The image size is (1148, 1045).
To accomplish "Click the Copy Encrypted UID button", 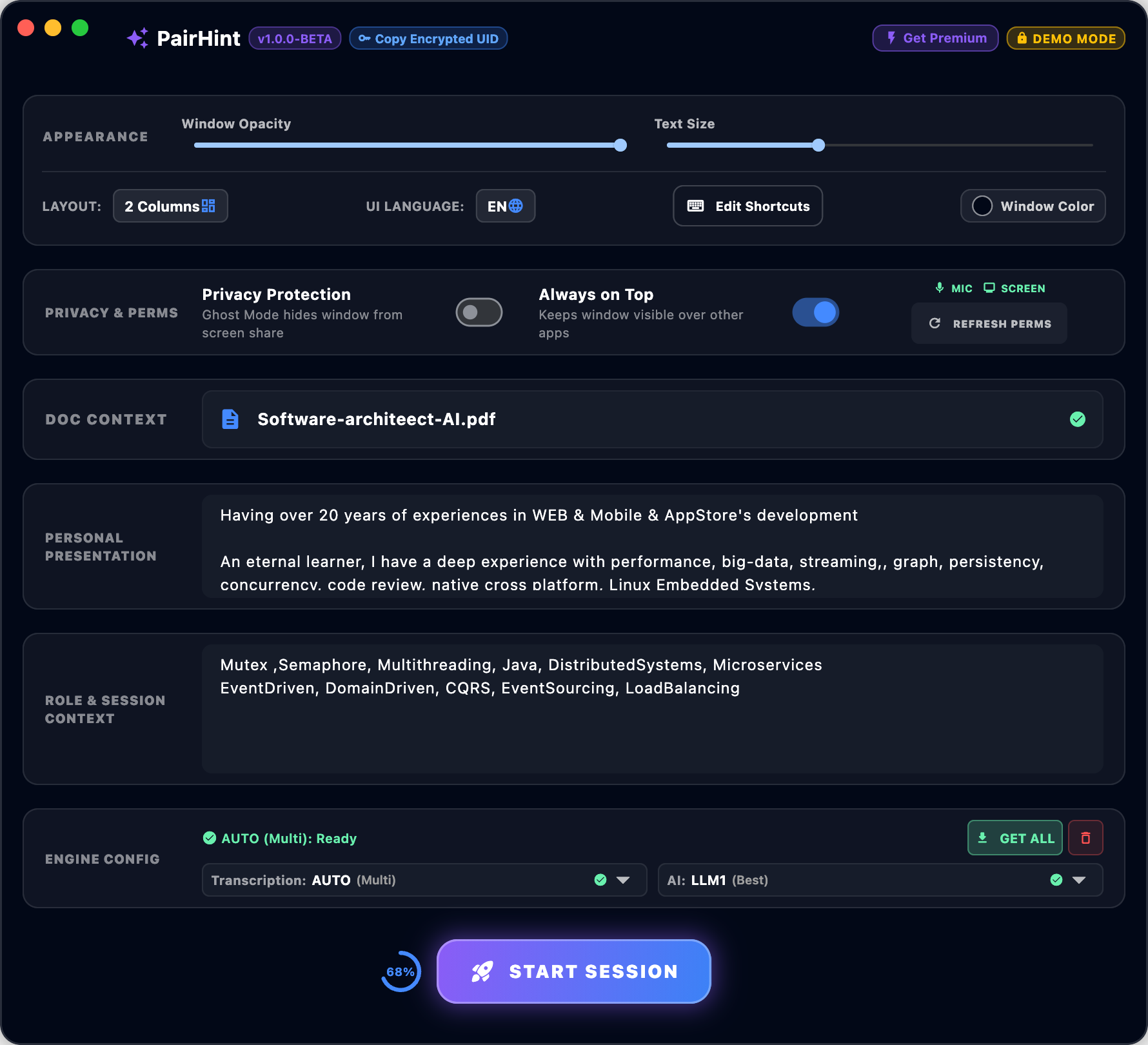I will click(428, 39).
